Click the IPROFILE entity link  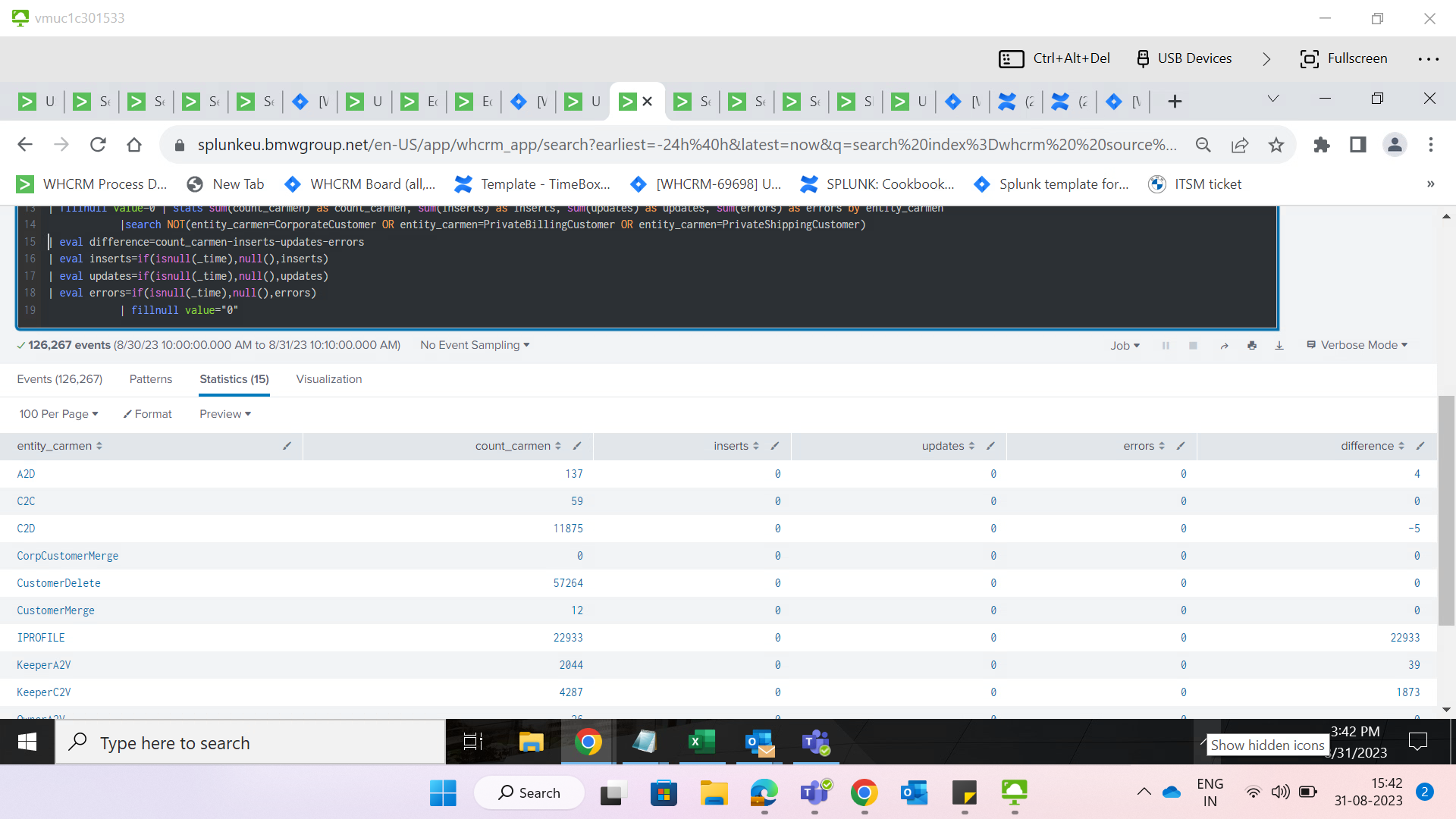[41, 638]
